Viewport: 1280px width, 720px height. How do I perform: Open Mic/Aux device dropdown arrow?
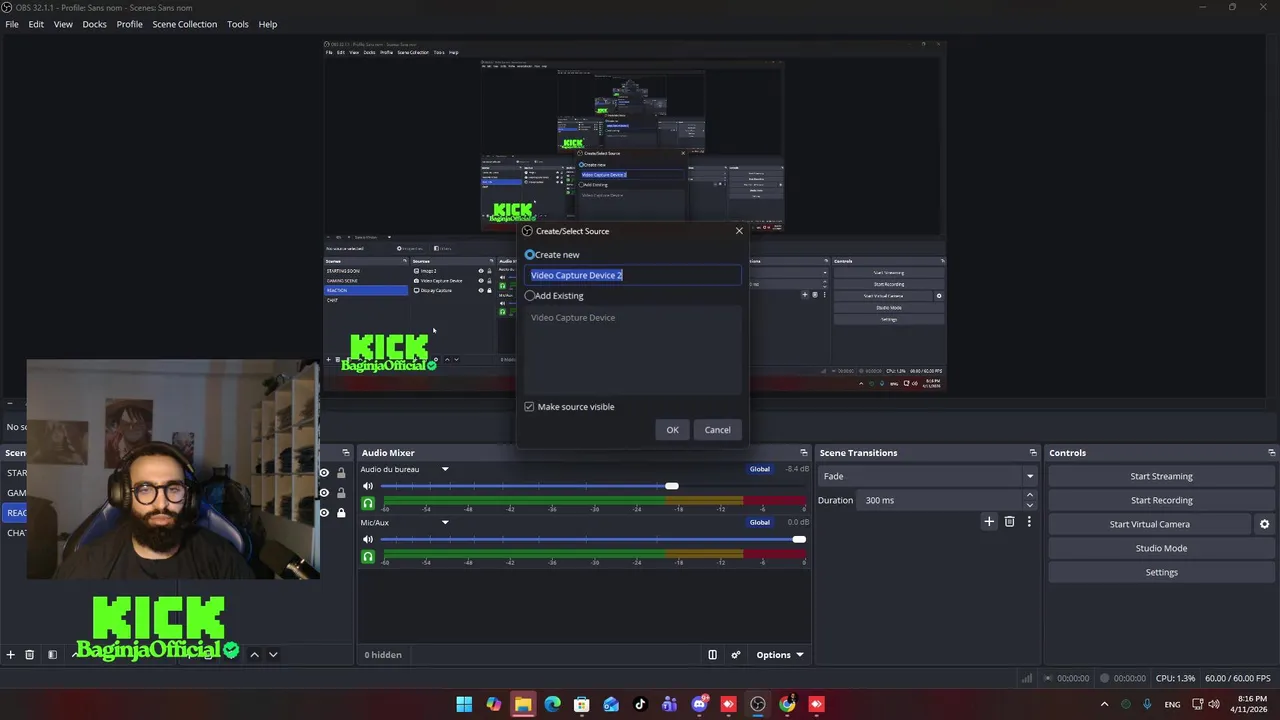pyautogui.click(x=445, y=522)
